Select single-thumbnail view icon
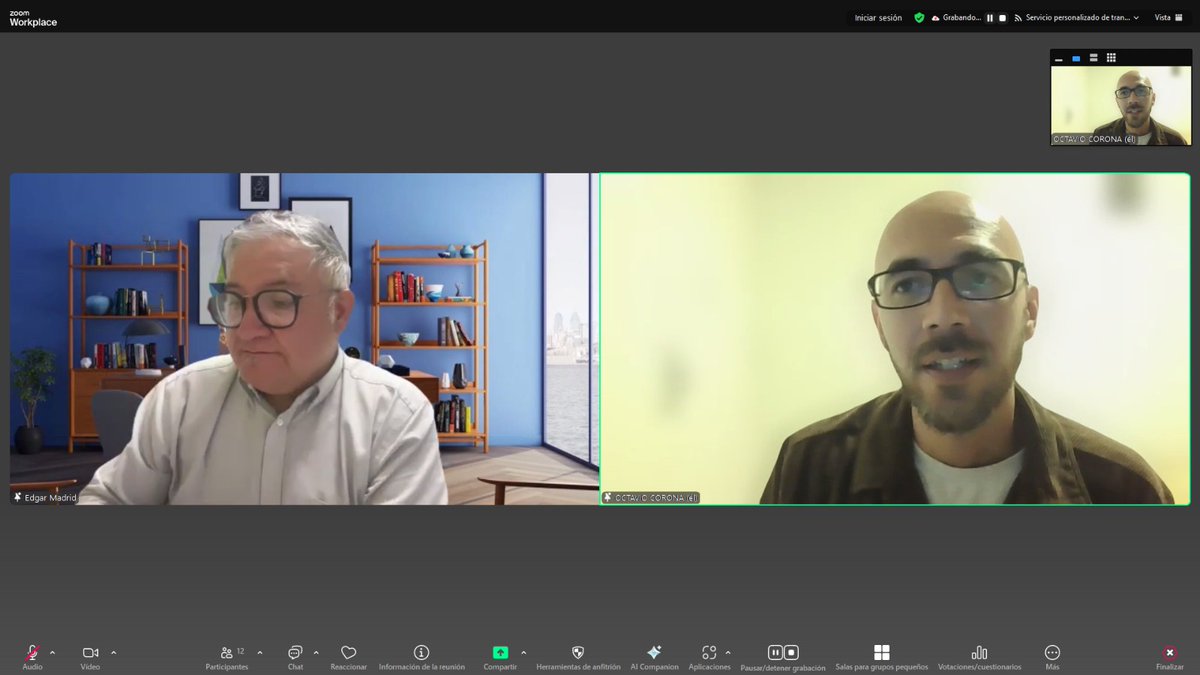 (1076, 58)
